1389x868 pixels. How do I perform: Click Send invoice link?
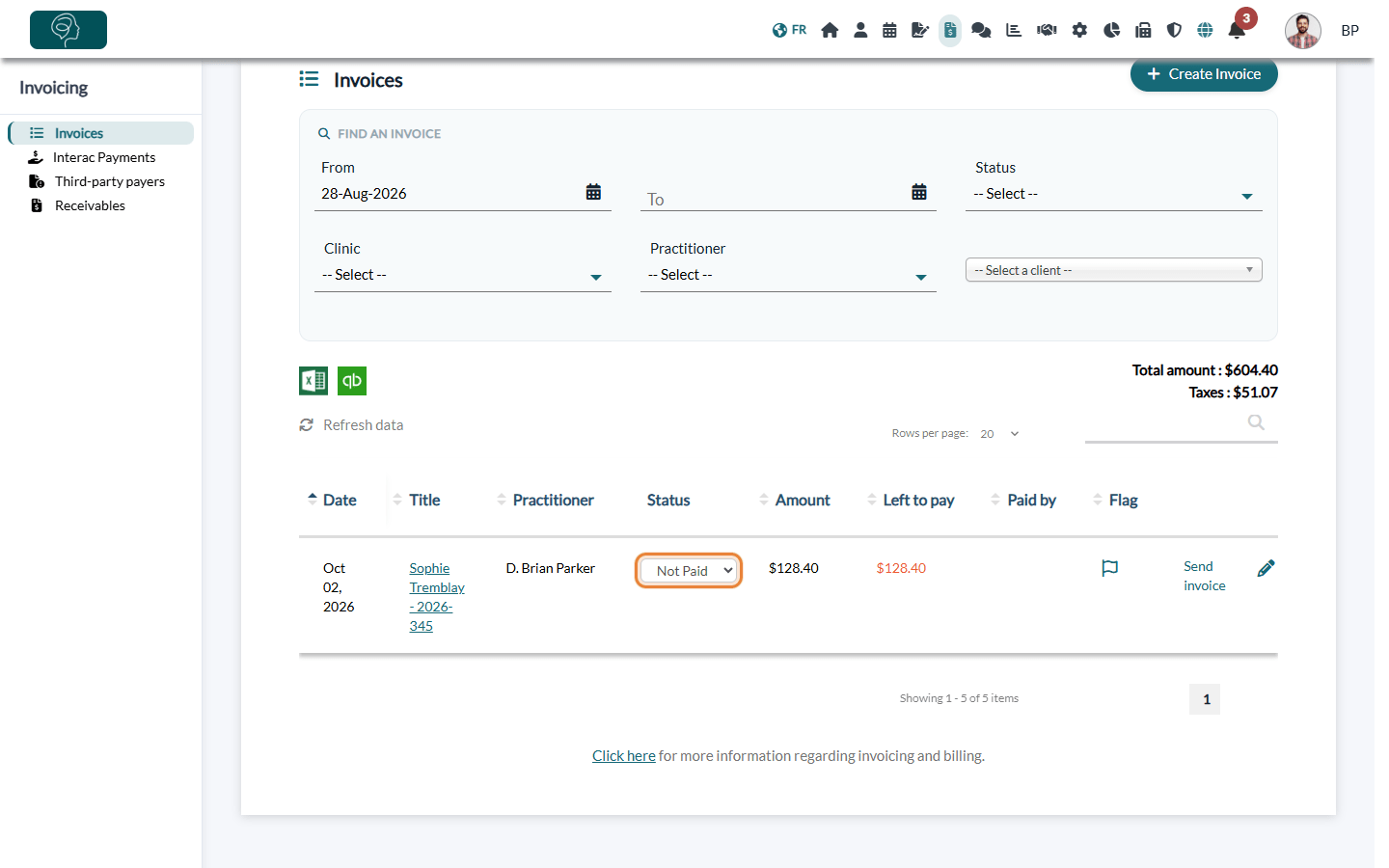coord(1205,576)
